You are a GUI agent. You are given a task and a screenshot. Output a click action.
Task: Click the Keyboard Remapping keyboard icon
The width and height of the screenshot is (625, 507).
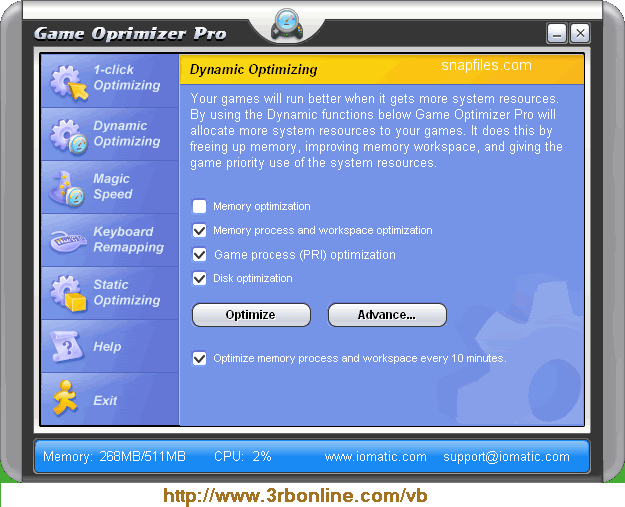point(68,241)
